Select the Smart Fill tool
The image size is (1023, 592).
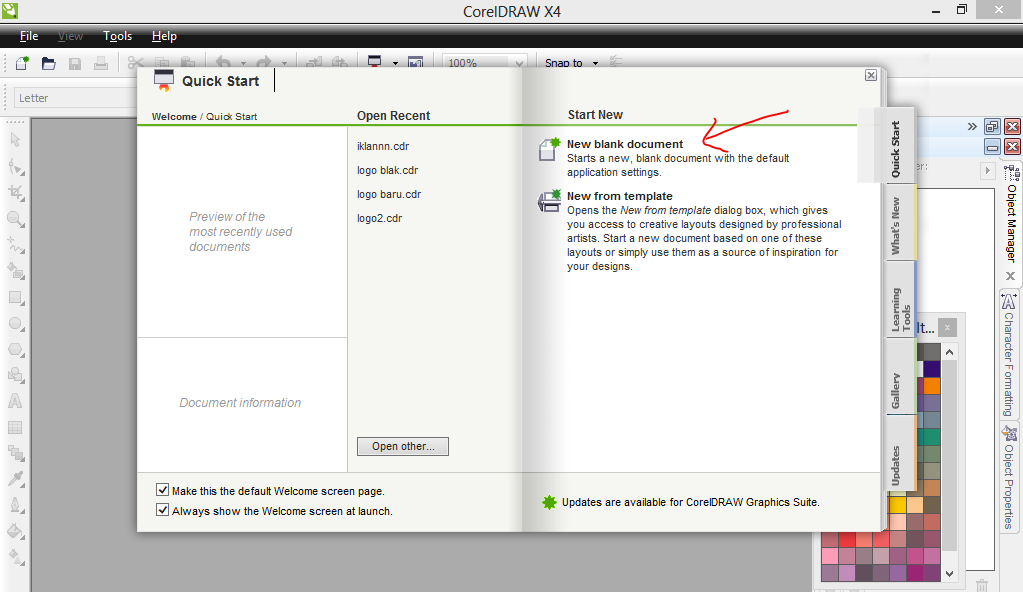[16, 271]
